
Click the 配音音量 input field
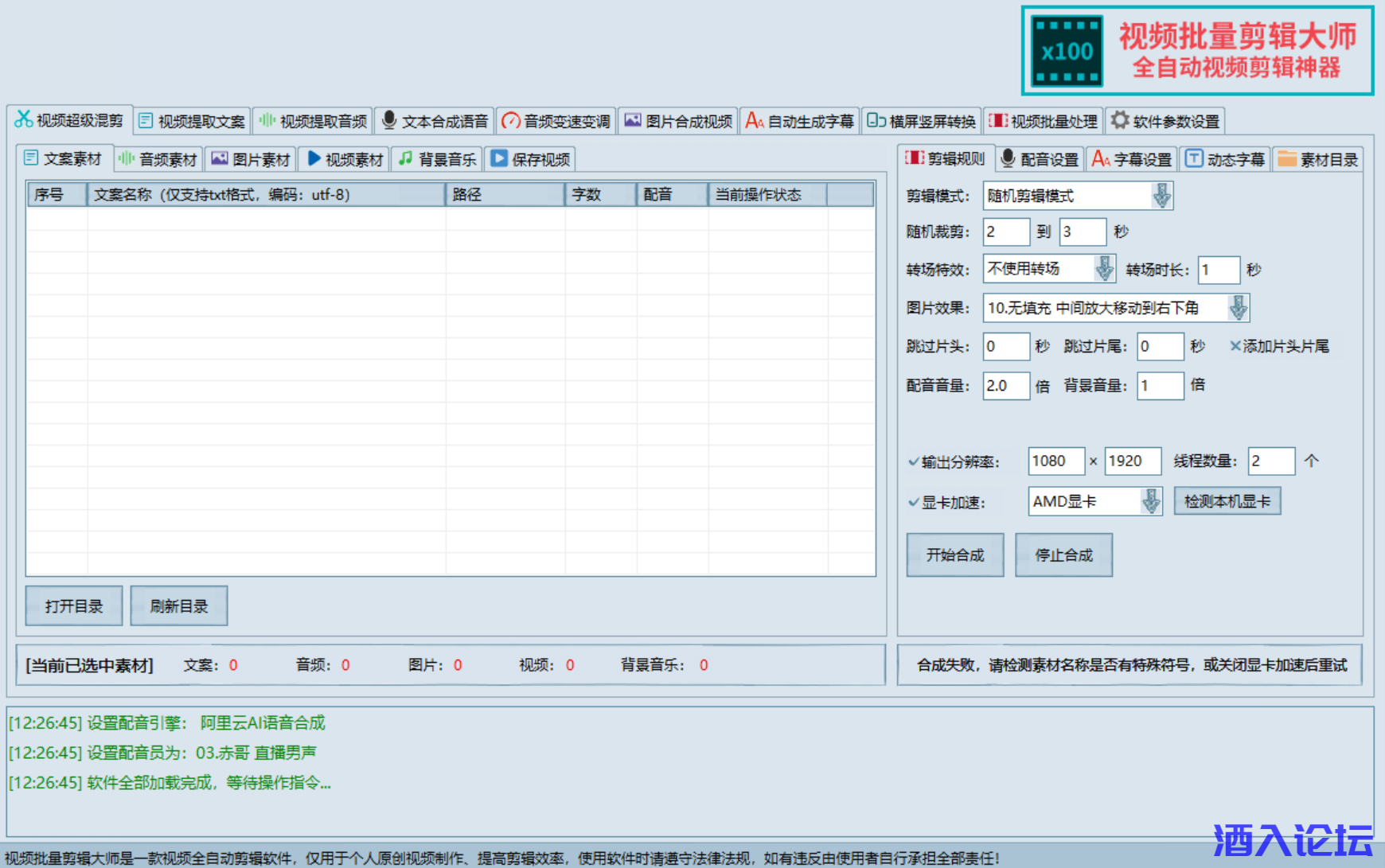[x=1005, y=386]
